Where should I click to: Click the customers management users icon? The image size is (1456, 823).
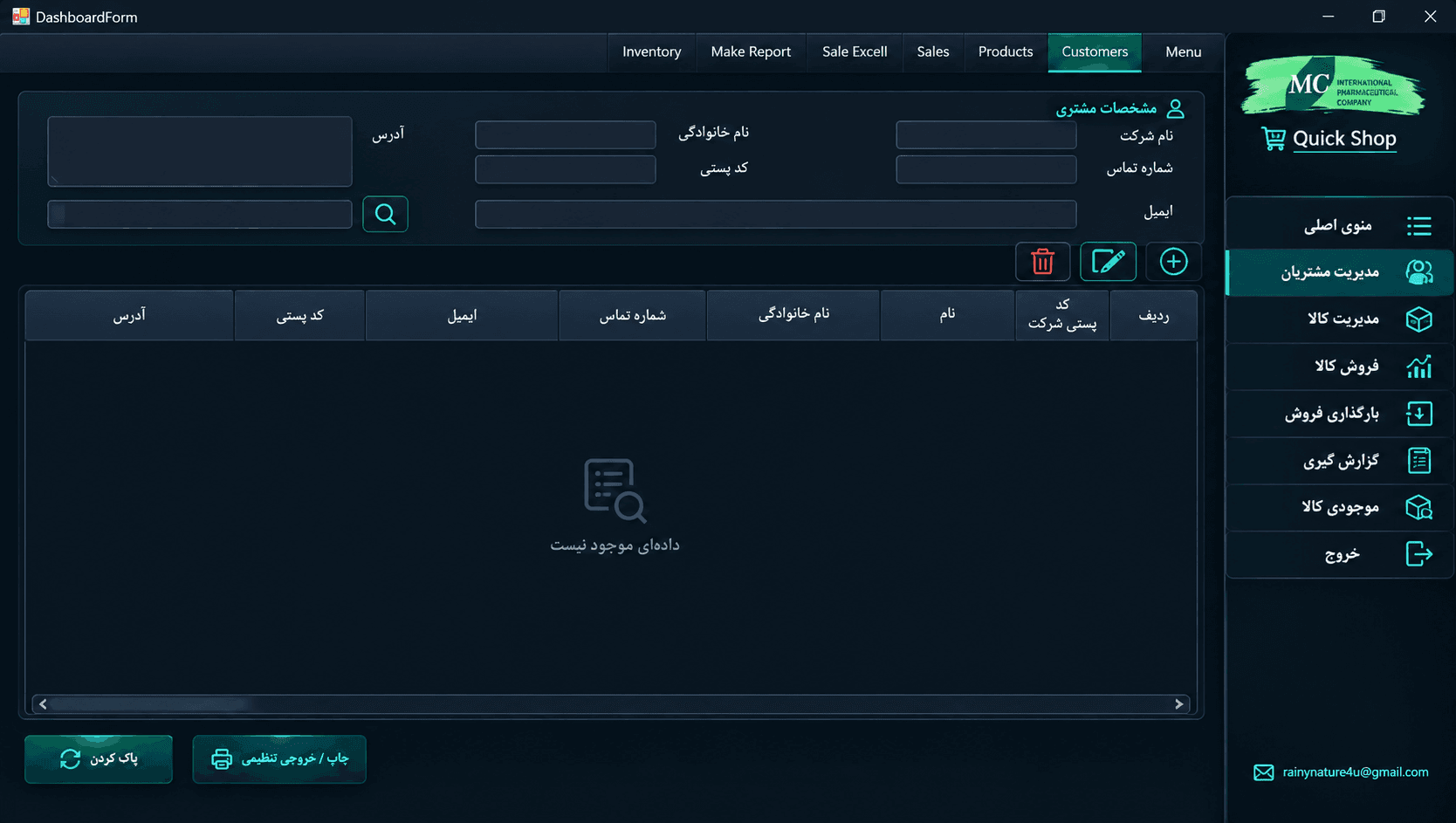click(x=1419, y=272)
